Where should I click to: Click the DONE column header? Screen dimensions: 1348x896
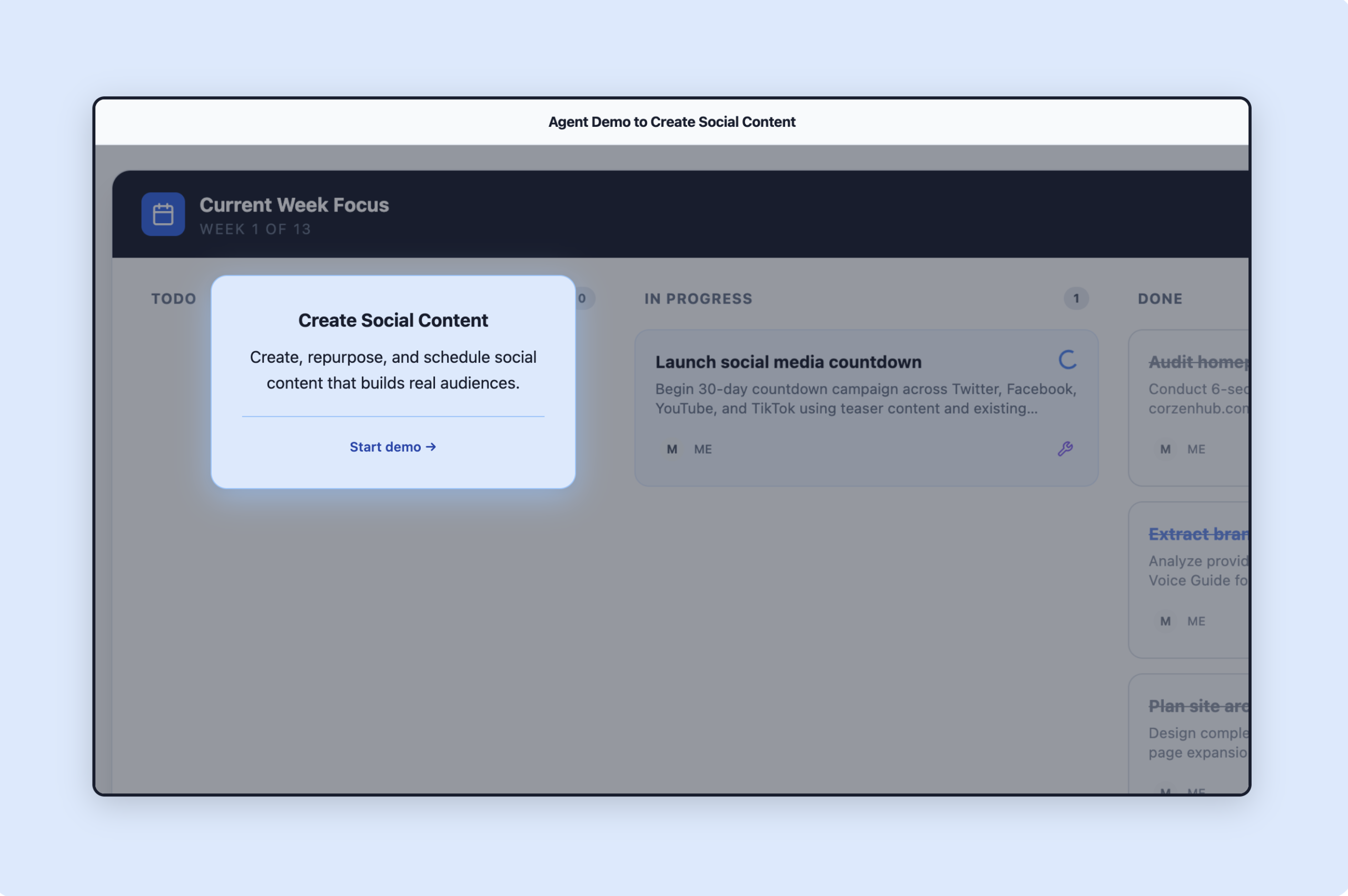[1159, 298]
